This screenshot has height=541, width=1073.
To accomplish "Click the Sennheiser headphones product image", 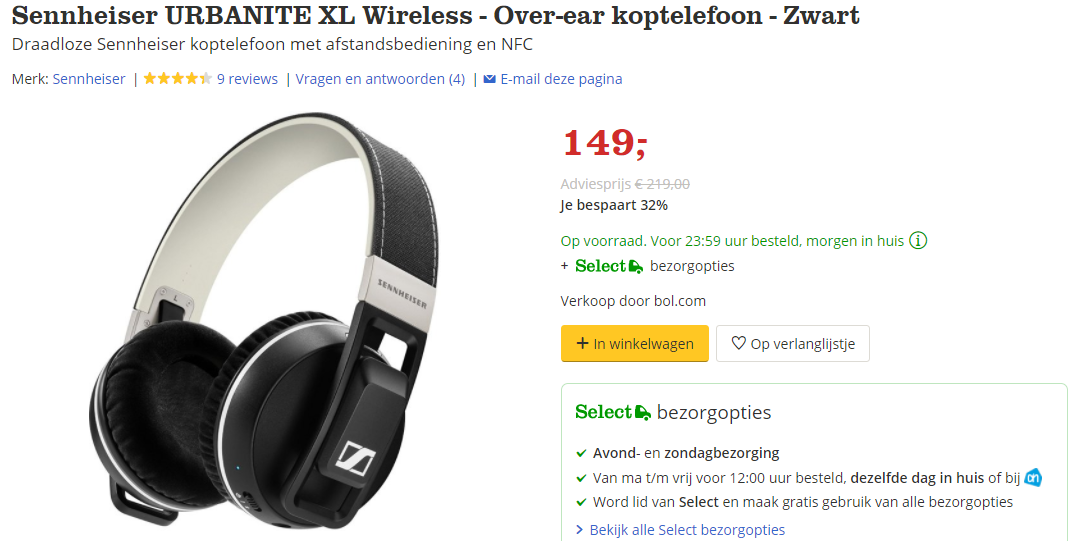I will [x=264, y=321].
